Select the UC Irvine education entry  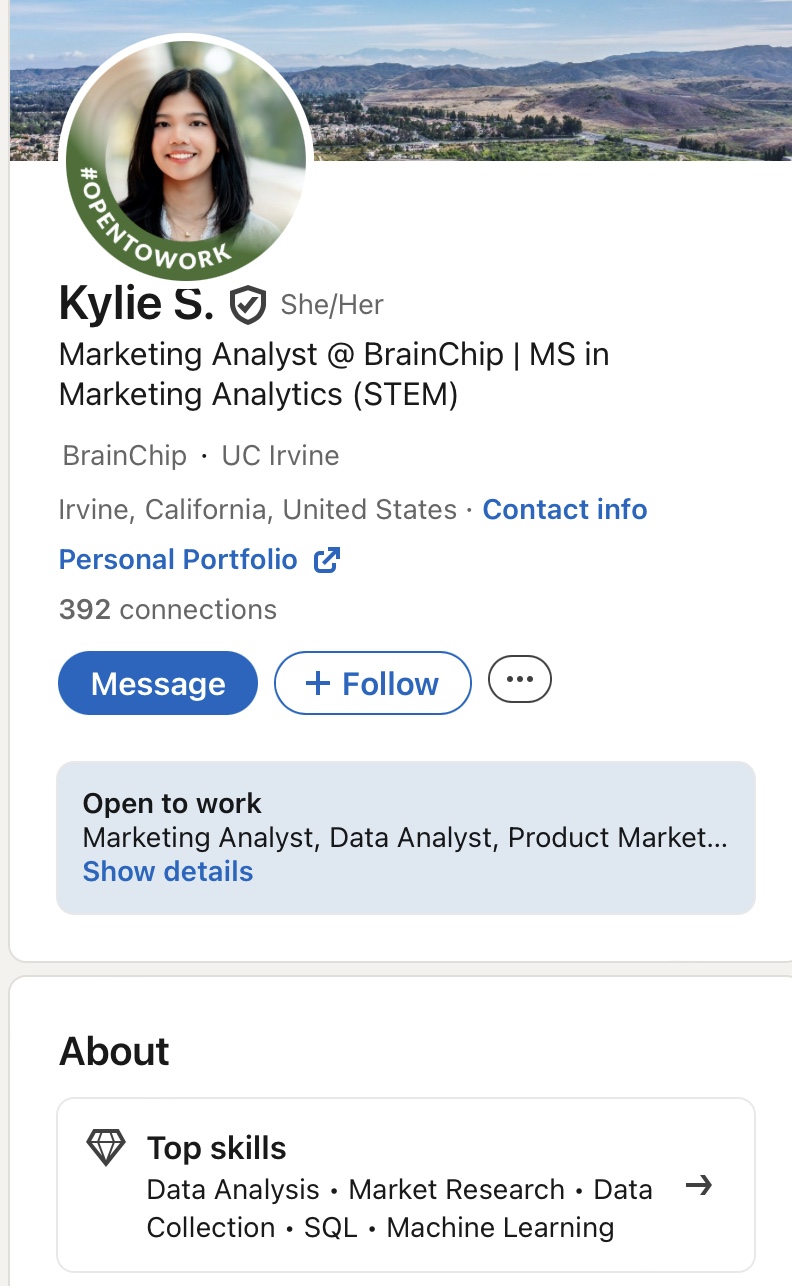pyautogui.click(x=280, y=456)
